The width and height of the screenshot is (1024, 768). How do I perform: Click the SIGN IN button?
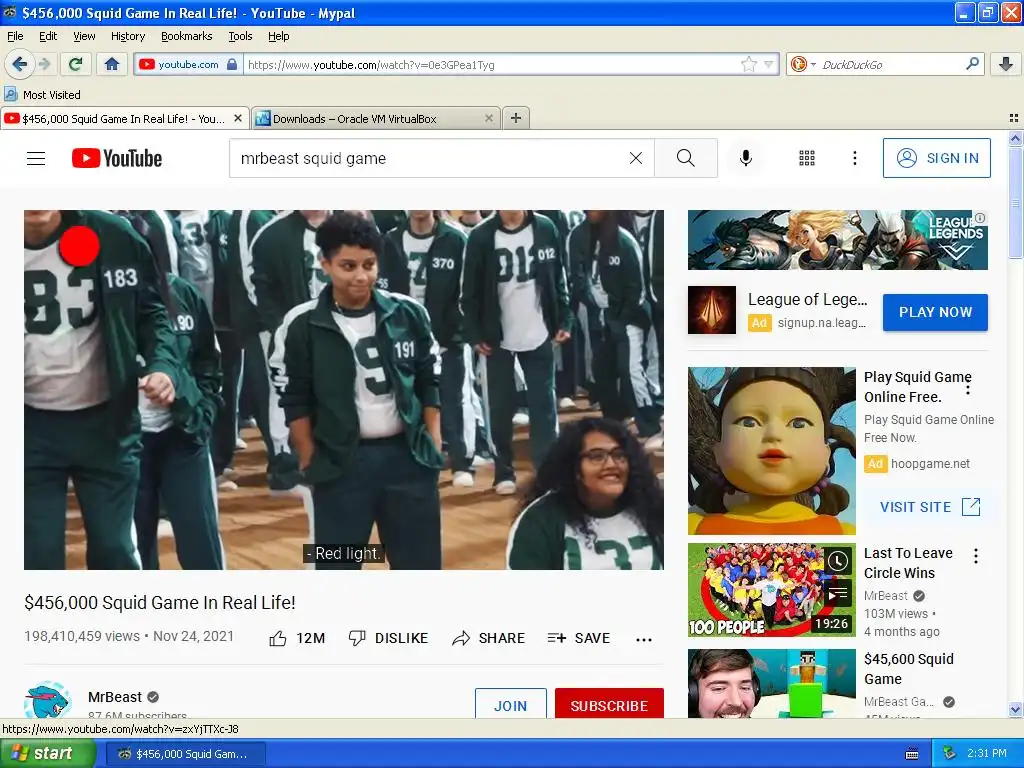click(936, 158)
